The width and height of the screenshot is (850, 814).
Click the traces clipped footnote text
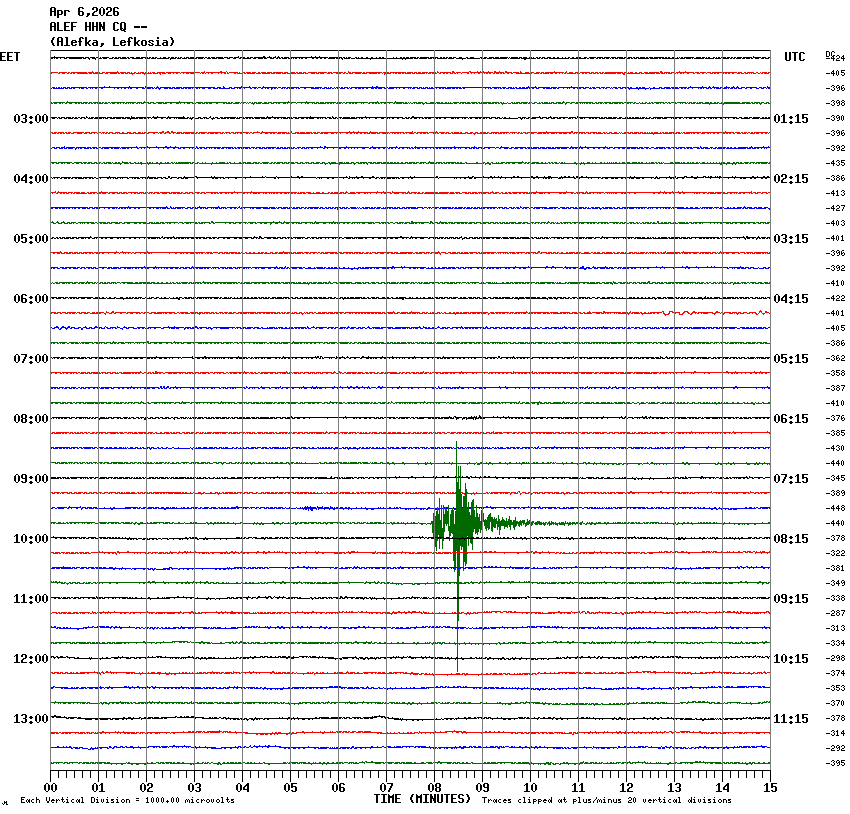[x=606, y=800]
